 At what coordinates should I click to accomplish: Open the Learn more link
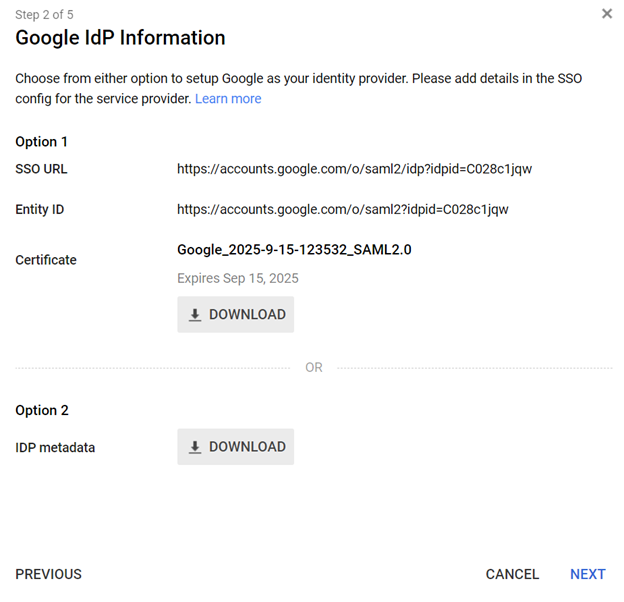point(228,99)
